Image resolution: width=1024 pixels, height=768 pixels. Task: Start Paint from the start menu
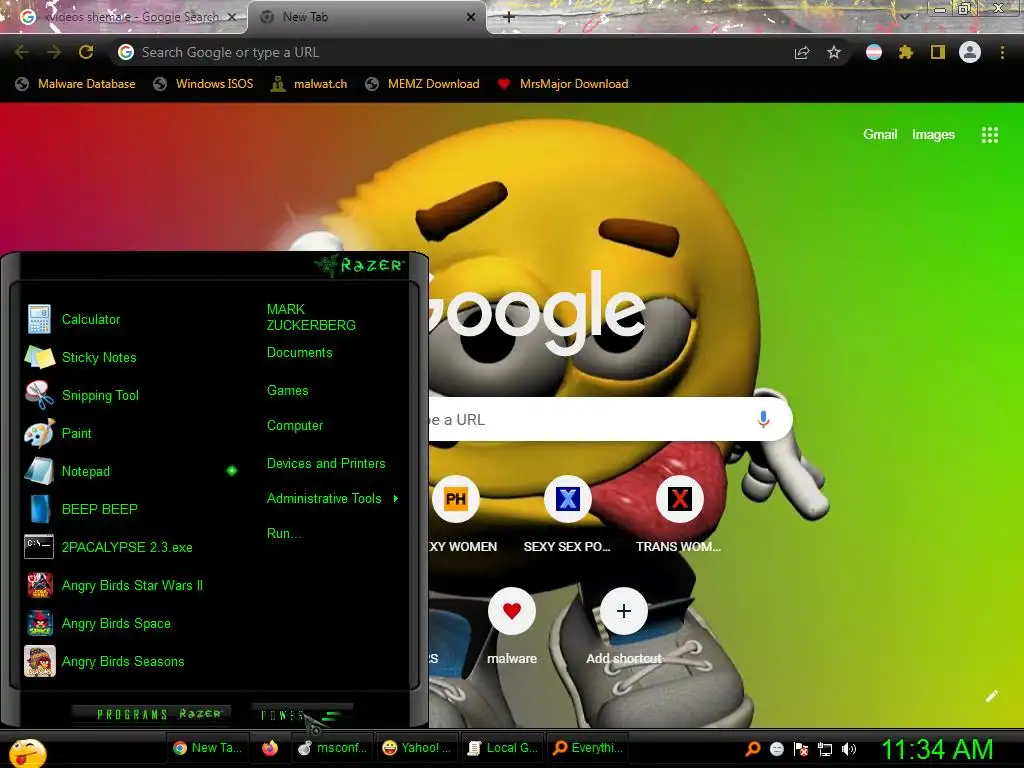59,433
